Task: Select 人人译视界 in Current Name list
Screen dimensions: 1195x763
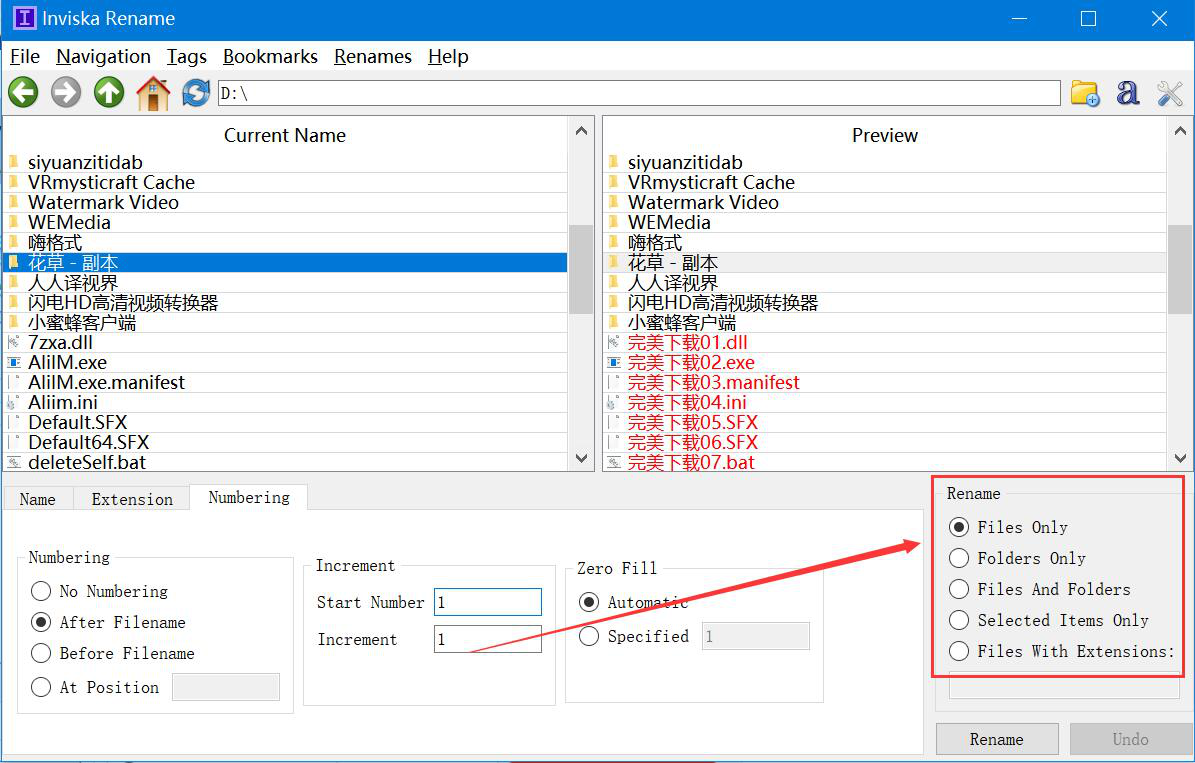Action: click(285, 282)
